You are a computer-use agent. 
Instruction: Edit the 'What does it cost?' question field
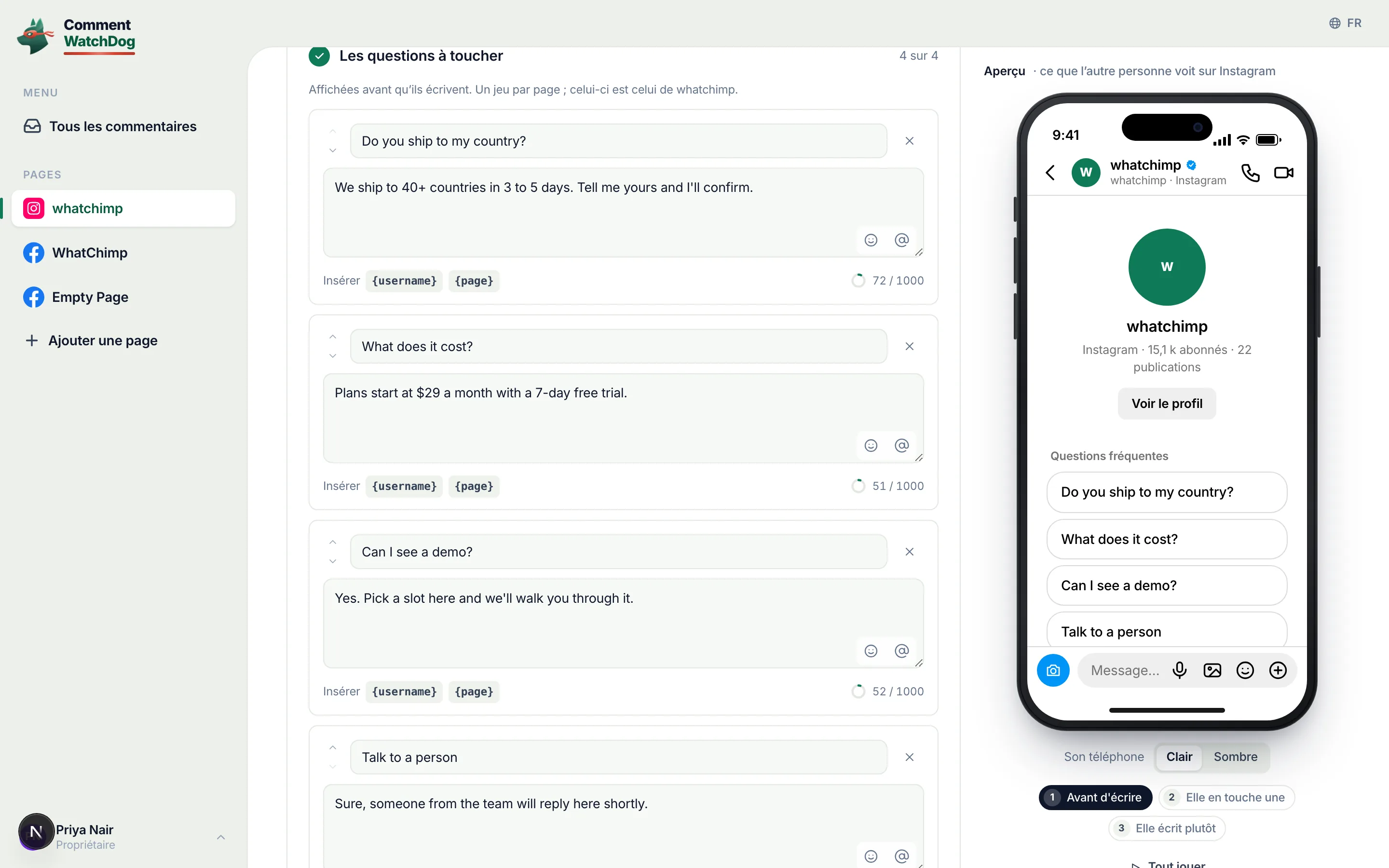point(618,347)
